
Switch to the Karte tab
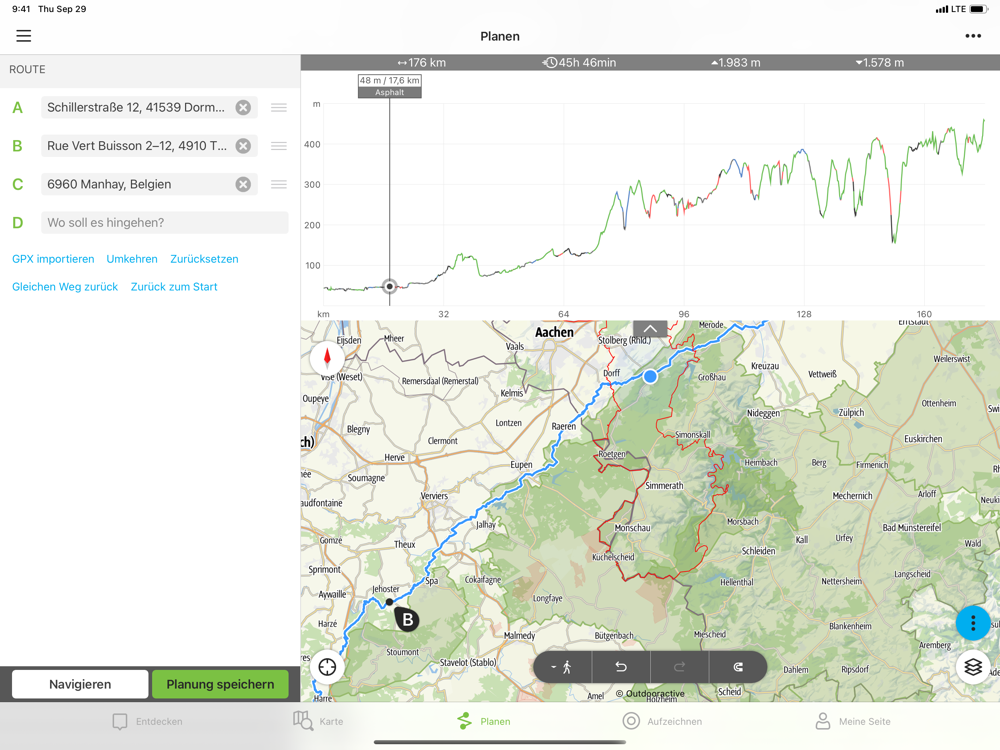(x=318, y=721)
